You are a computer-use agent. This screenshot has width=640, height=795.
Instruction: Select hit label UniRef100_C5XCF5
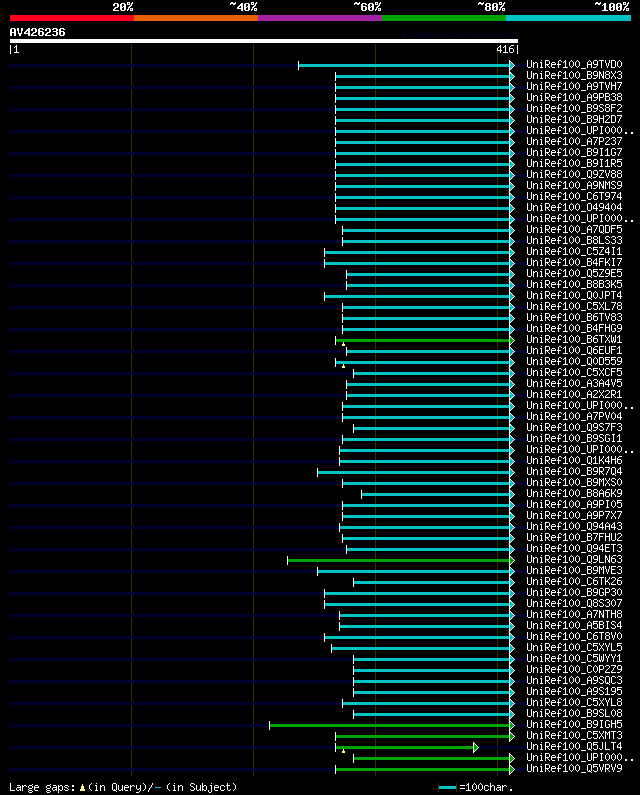(574, 373)
